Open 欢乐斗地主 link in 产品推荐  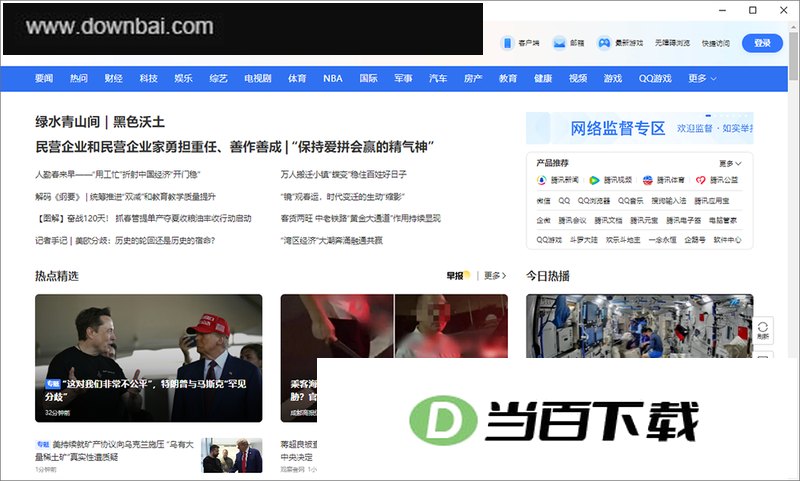(x=623, y=240)
